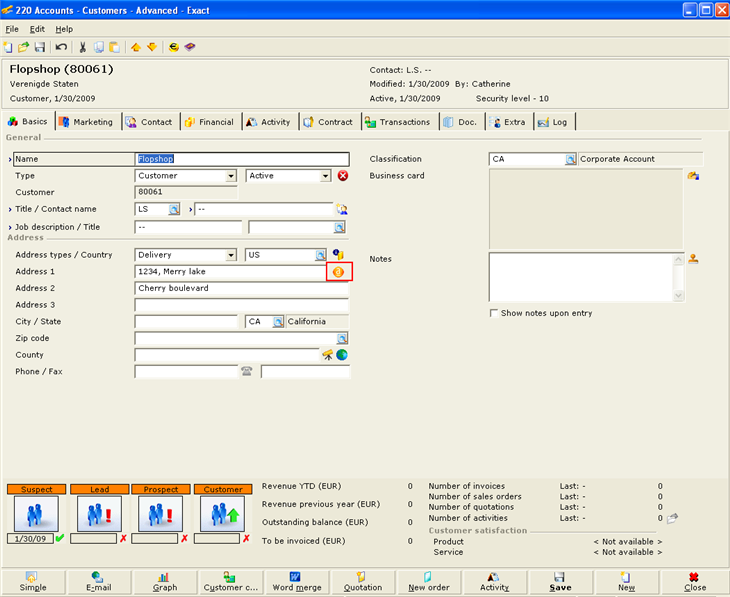Viewport: 730px width, 597px height.
Task: Click the phone icon next to Phone field
Action: tap(247, 372)
